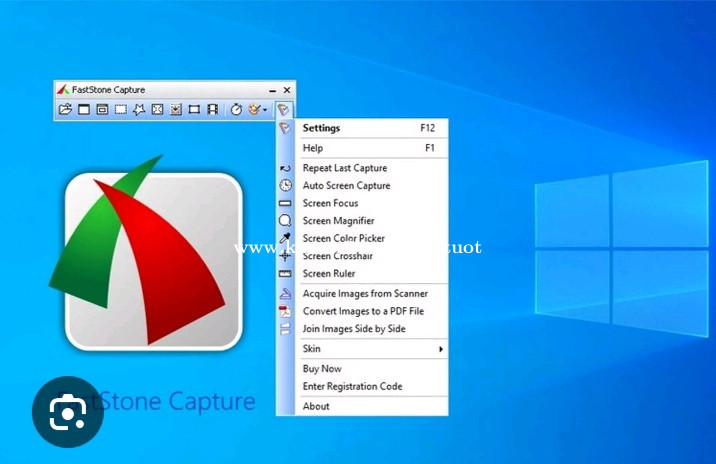Choose Convert Images to a PDF File
The image size is (716, 464).
coord(363,311)
